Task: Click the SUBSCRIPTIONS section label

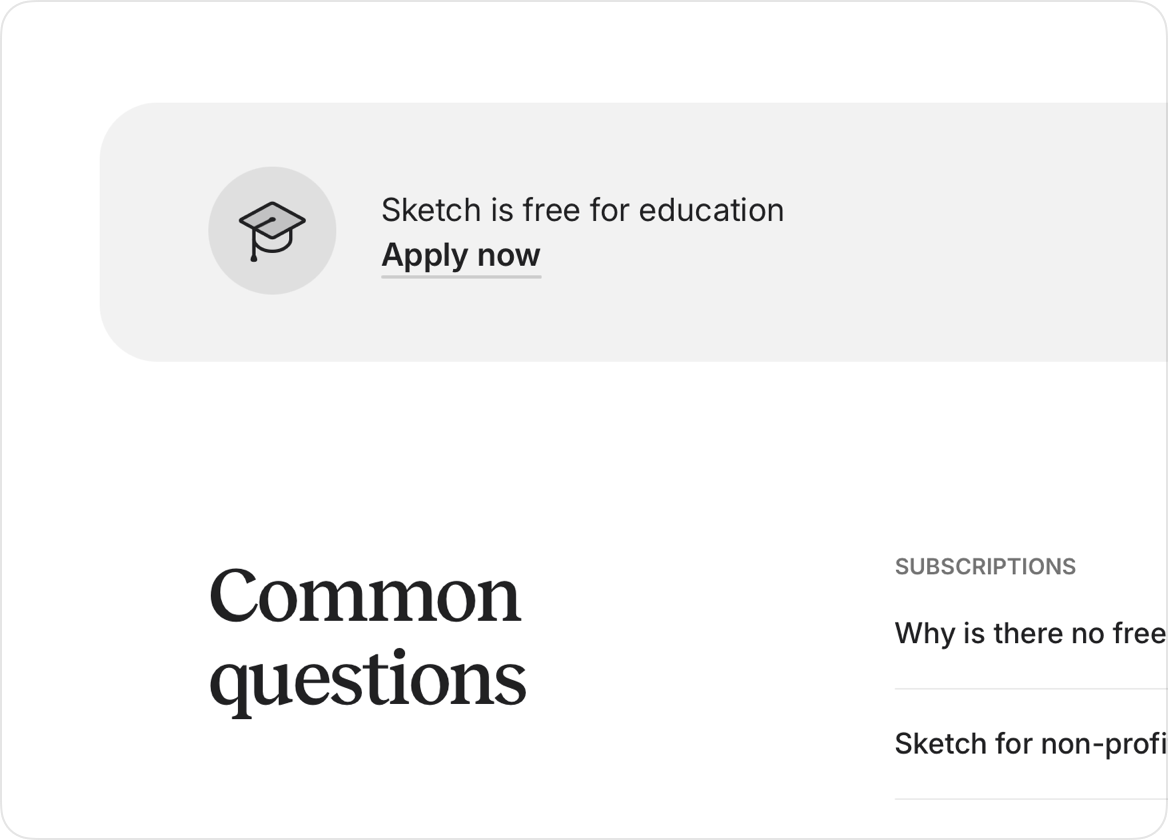Action: pyautogui.click(x=985, y=566)
